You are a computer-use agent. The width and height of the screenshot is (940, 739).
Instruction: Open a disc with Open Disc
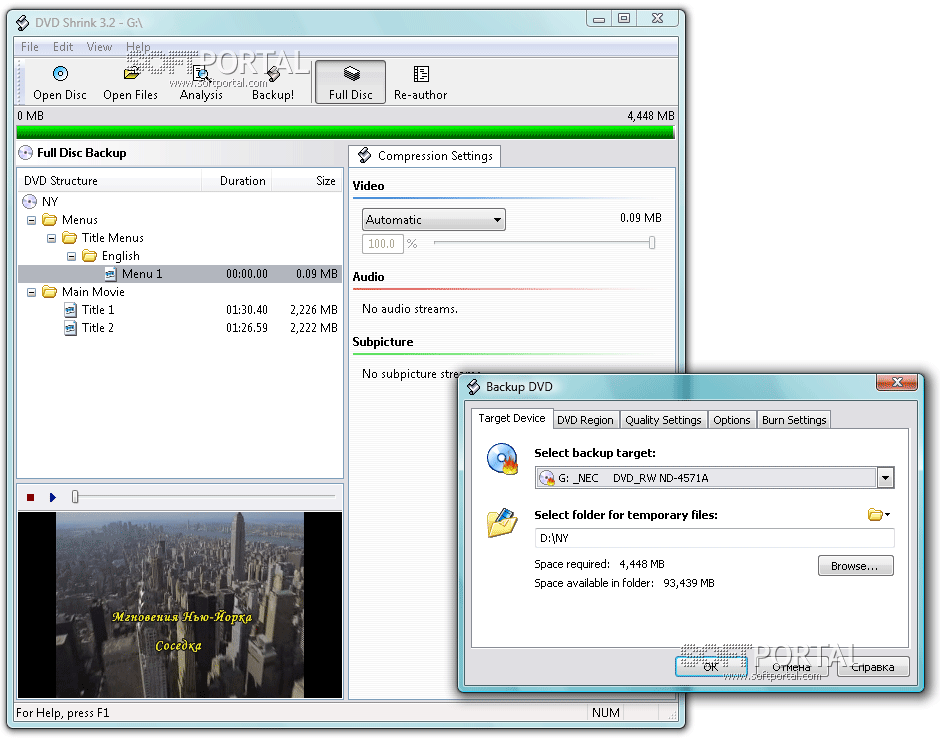[x=60, y=83]
